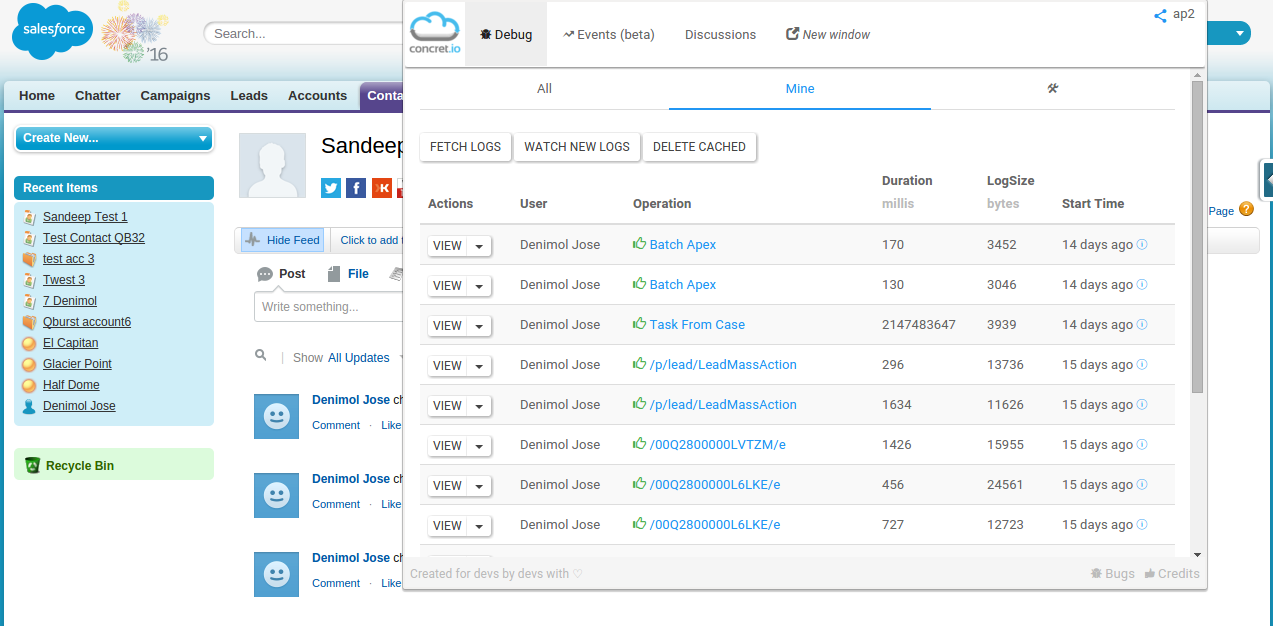This screenshot has width=1273, height=626.
Task: Expand VIEW dropdown arrow in 296 millis LeadMassAction row
Action: tap(480, 365)
